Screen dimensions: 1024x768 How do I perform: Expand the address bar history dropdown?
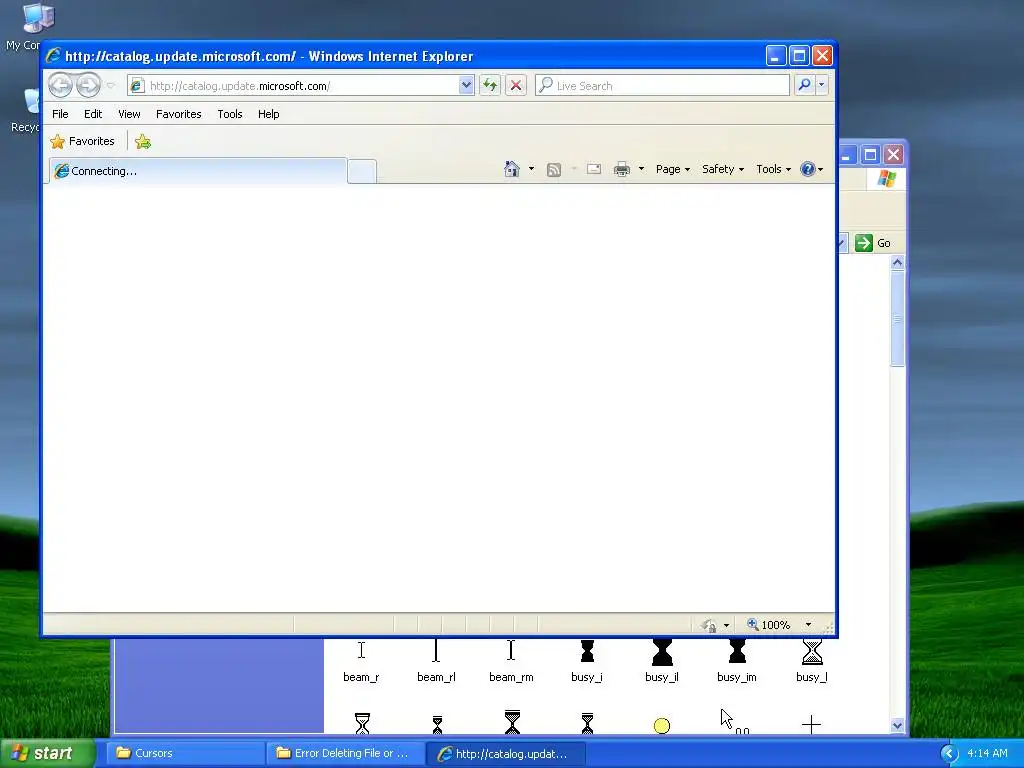[x=466, y=86]
